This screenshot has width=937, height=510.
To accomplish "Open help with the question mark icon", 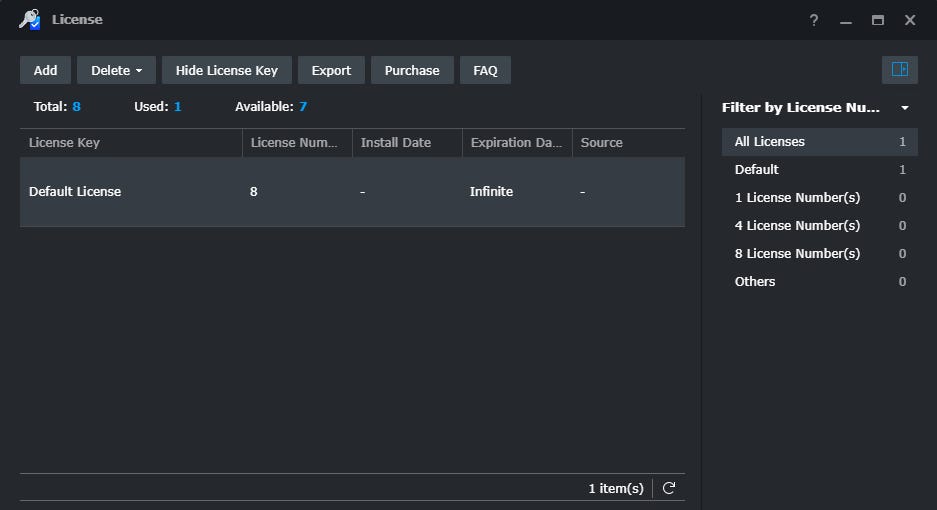I will click(813, 20).
